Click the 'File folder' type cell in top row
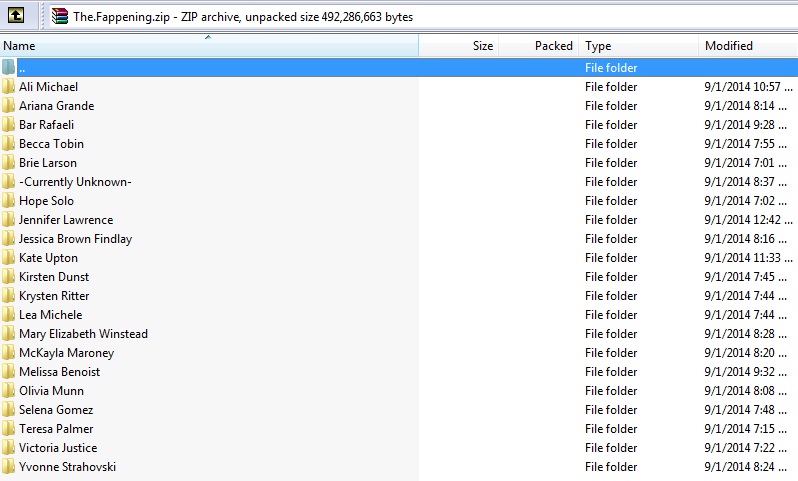 coord(611,68)
